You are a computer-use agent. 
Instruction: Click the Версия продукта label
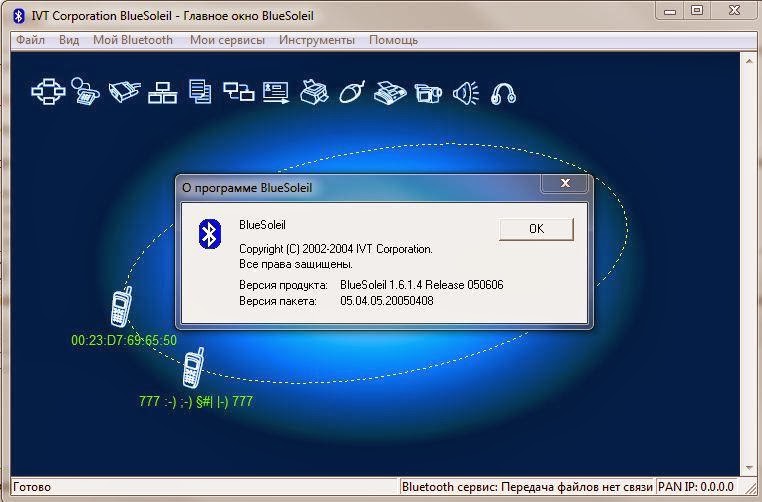click(283, 285)
